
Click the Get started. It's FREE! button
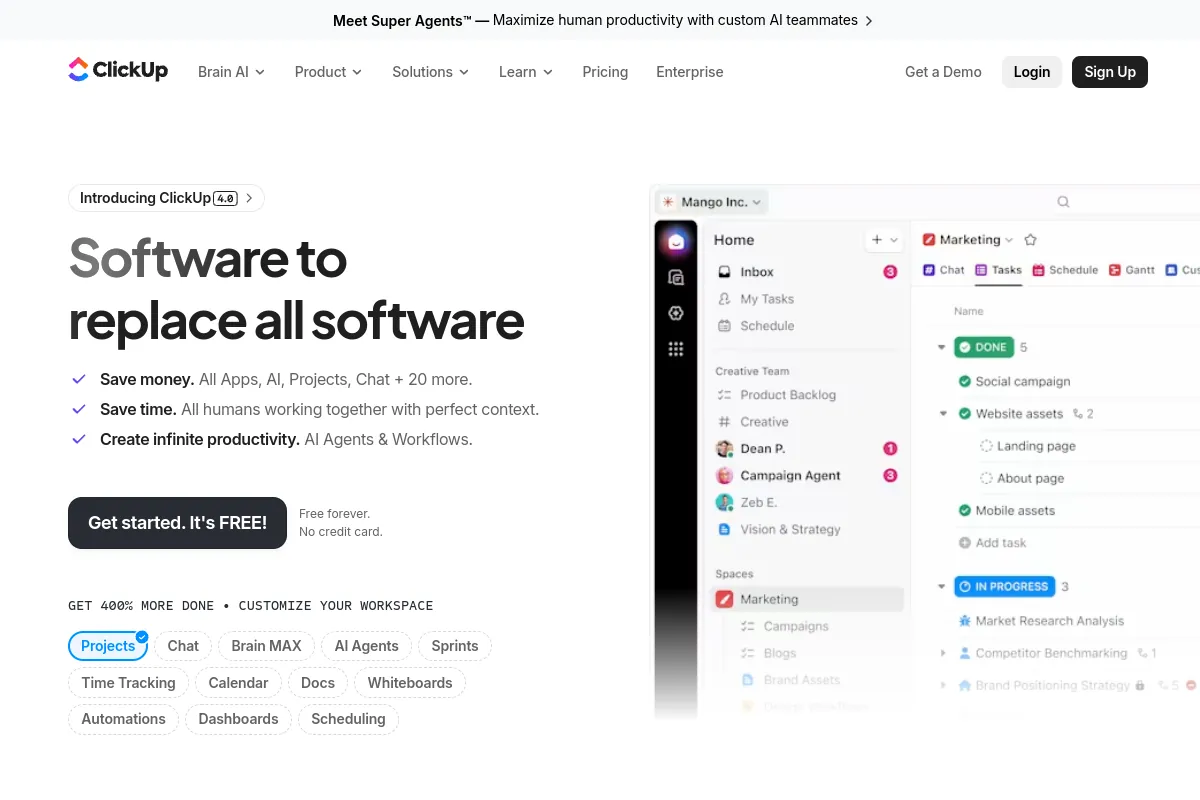coord(177,523)
